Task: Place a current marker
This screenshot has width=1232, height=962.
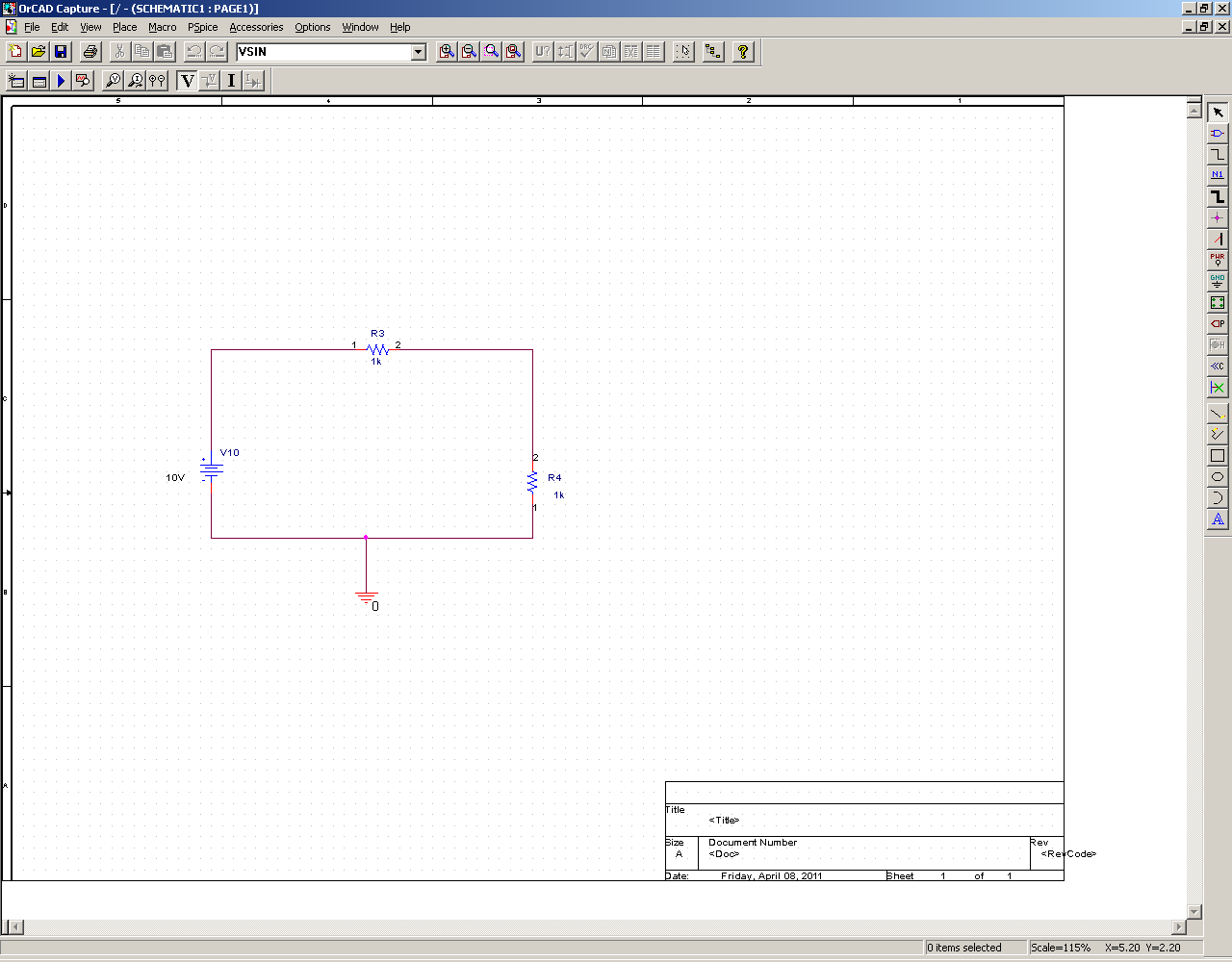Action: (x=136, y=81)
